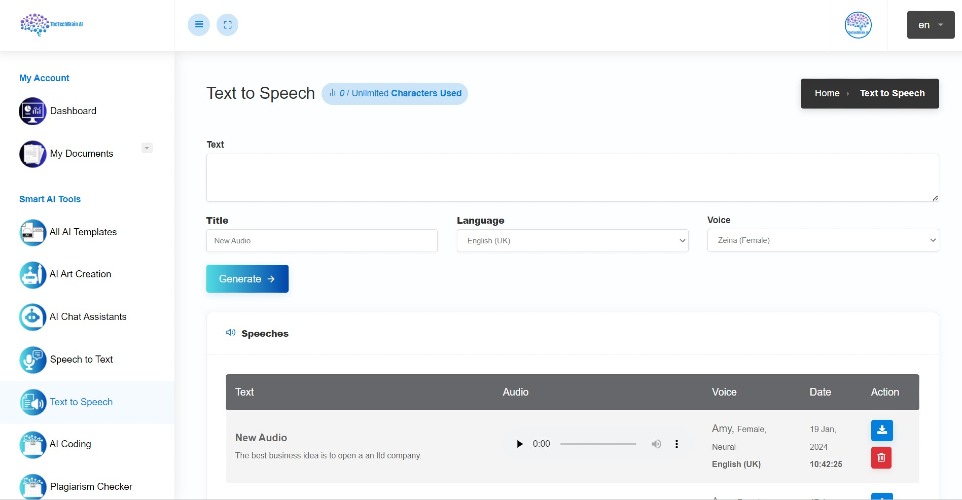Open the Language dropdown English (UK)
Image resolution: width=962 pixels, height=500 pixels.
(x=572, y=240)
